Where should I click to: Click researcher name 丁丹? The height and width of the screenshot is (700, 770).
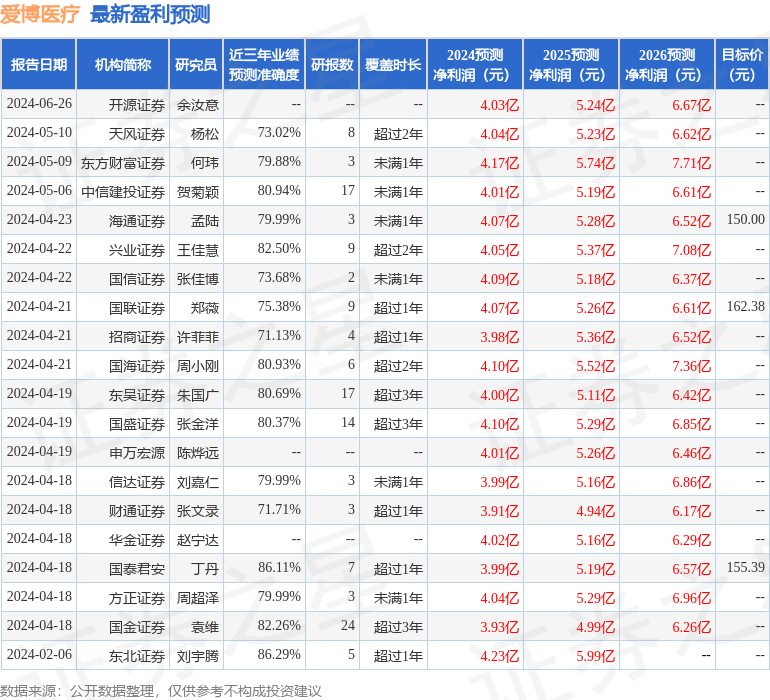point(205,568)
